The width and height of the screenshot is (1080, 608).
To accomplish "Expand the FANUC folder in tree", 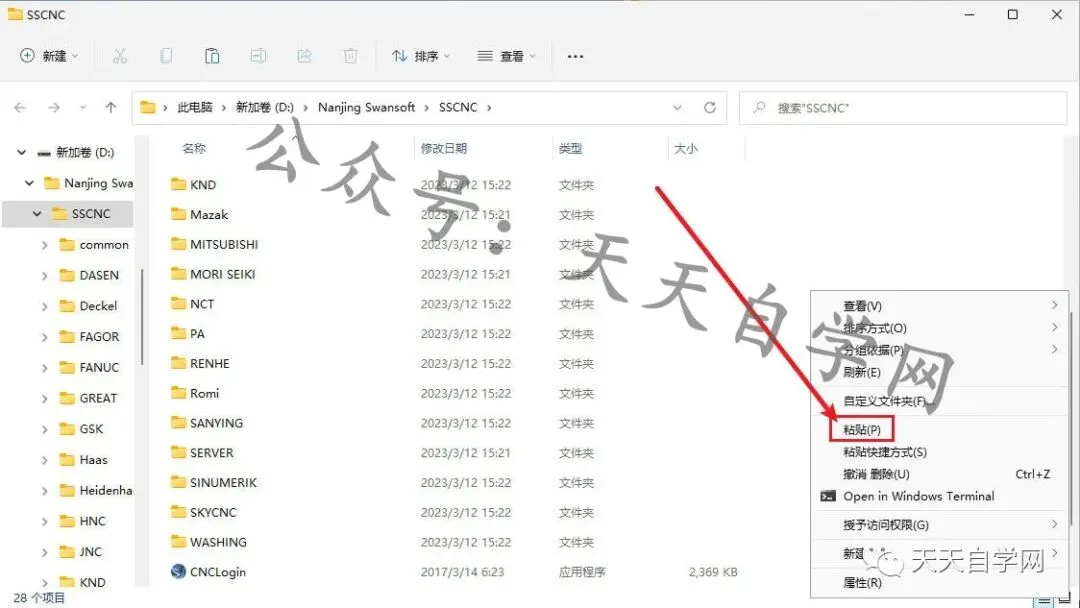I will [x=45, y=368].
